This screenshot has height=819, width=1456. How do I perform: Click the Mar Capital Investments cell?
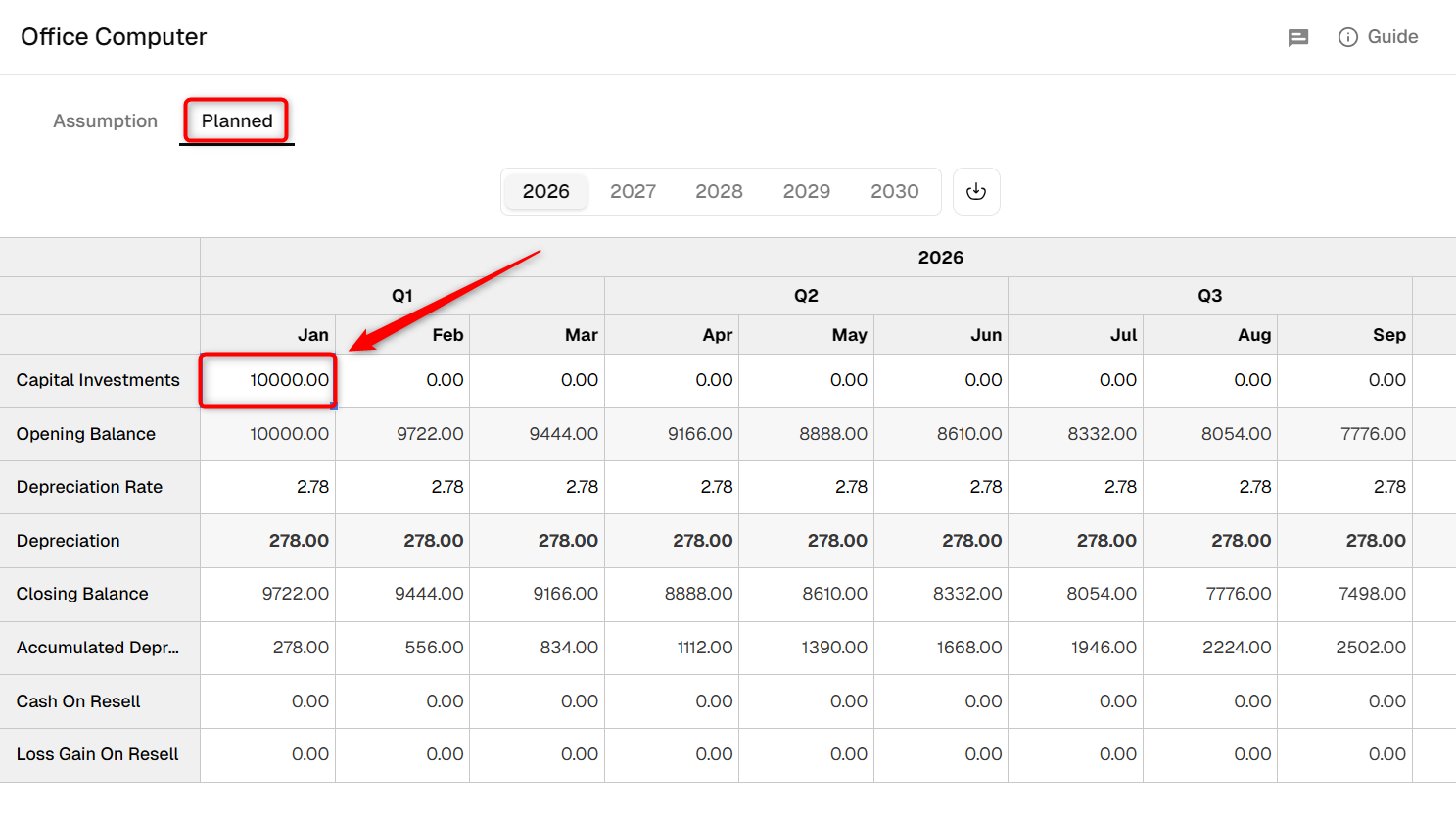[537, 380]
